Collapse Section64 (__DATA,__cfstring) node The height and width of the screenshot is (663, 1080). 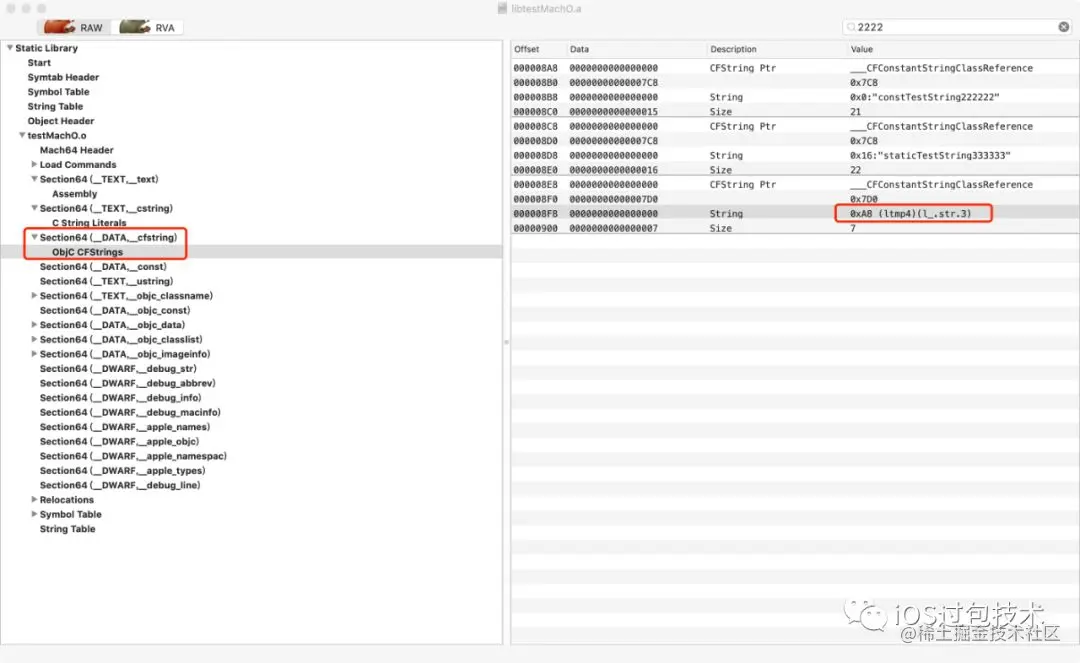[x=34, y=237]
